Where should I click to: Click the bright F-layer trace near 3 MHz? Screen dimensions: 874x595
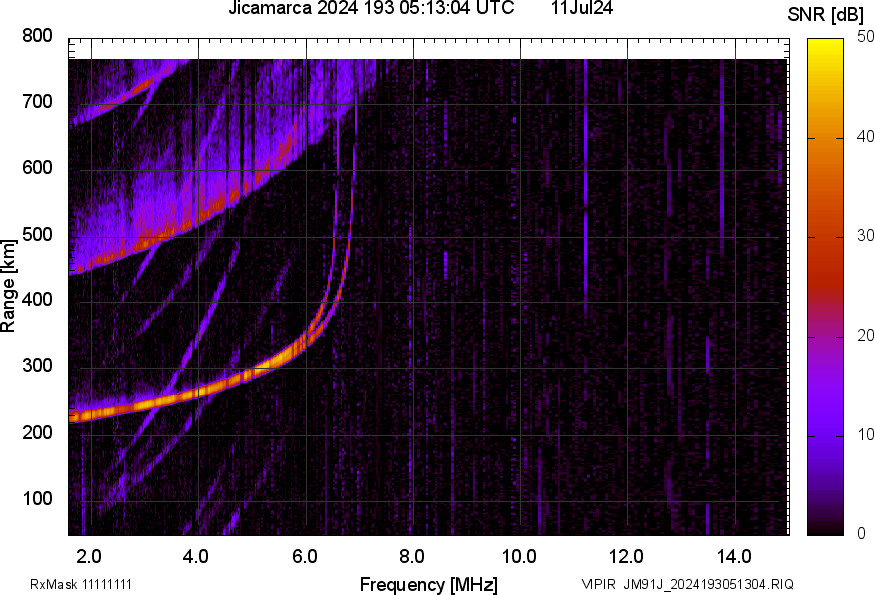(145, 403)
